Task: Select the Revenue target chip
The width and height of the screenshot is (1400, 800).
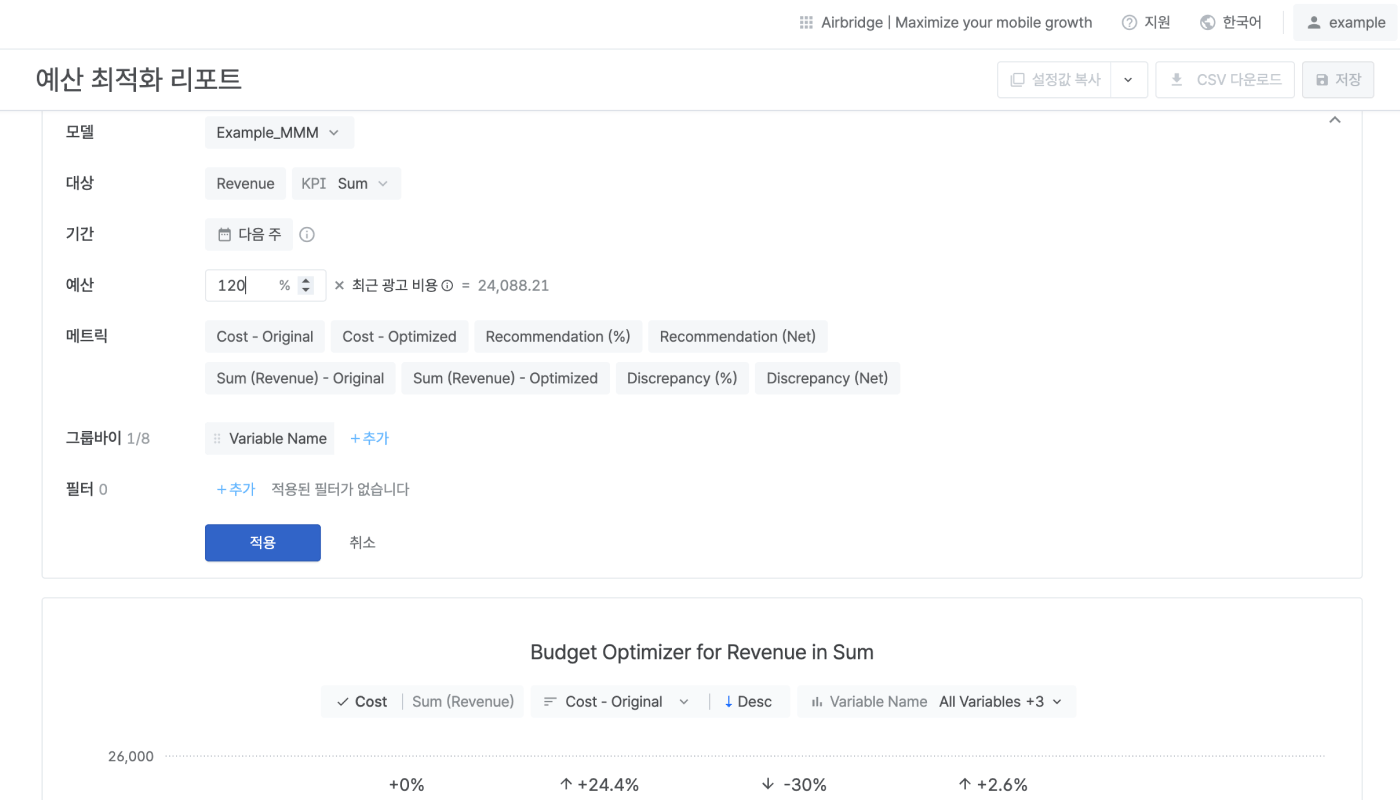Action: tap(245, 183)
